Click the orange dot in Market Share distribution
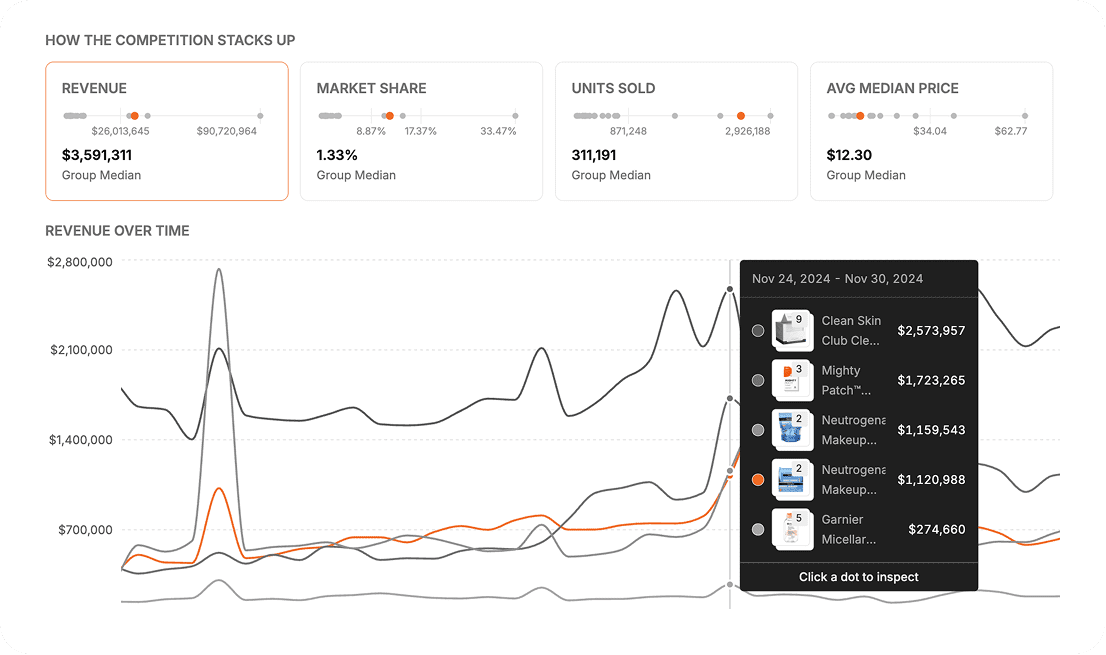The width and height of the screenshot is (1106, 655). tap(390, 116)
